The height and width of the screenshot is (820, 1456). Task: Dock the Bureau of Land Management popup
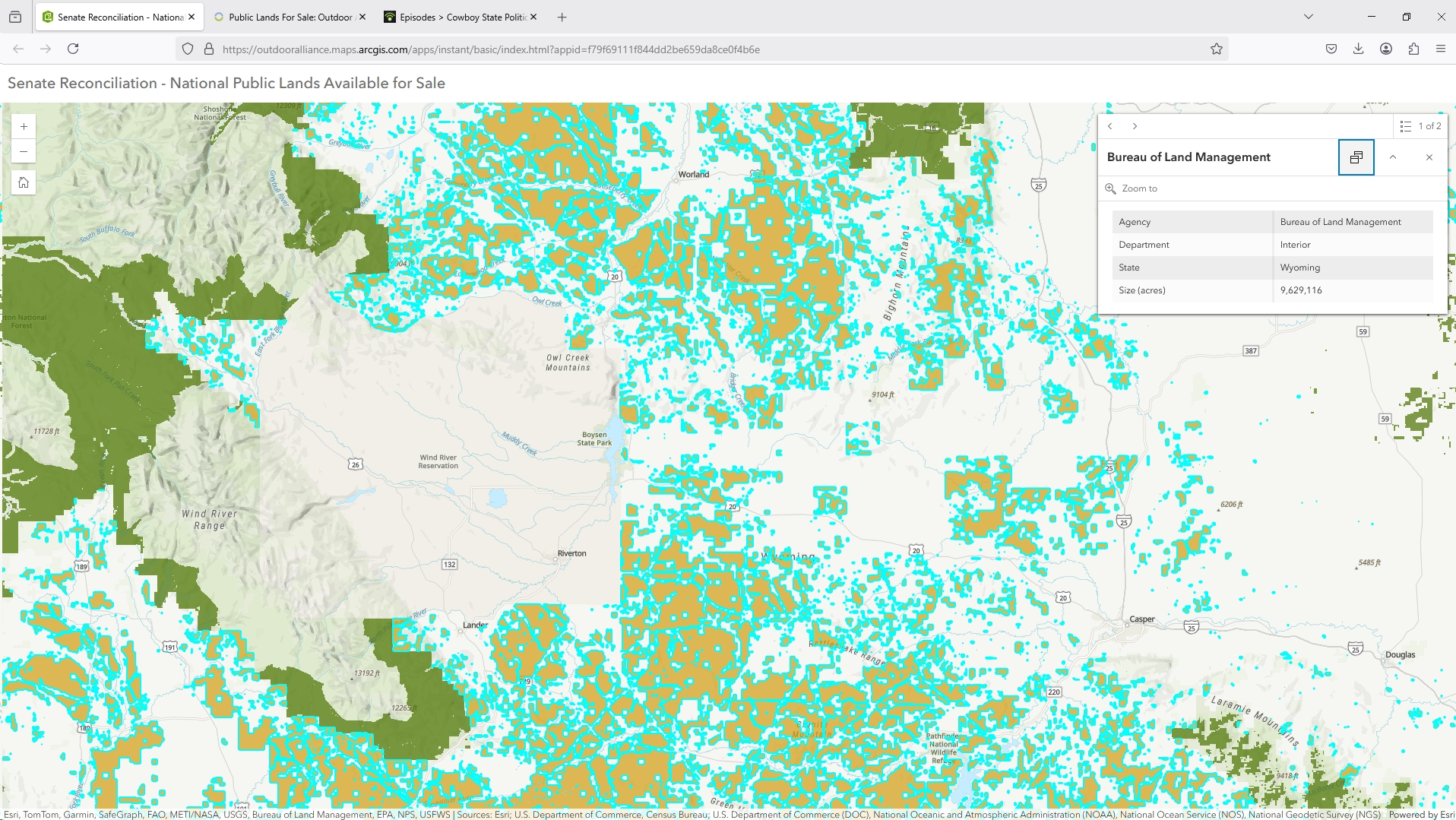pos(1356,157)
